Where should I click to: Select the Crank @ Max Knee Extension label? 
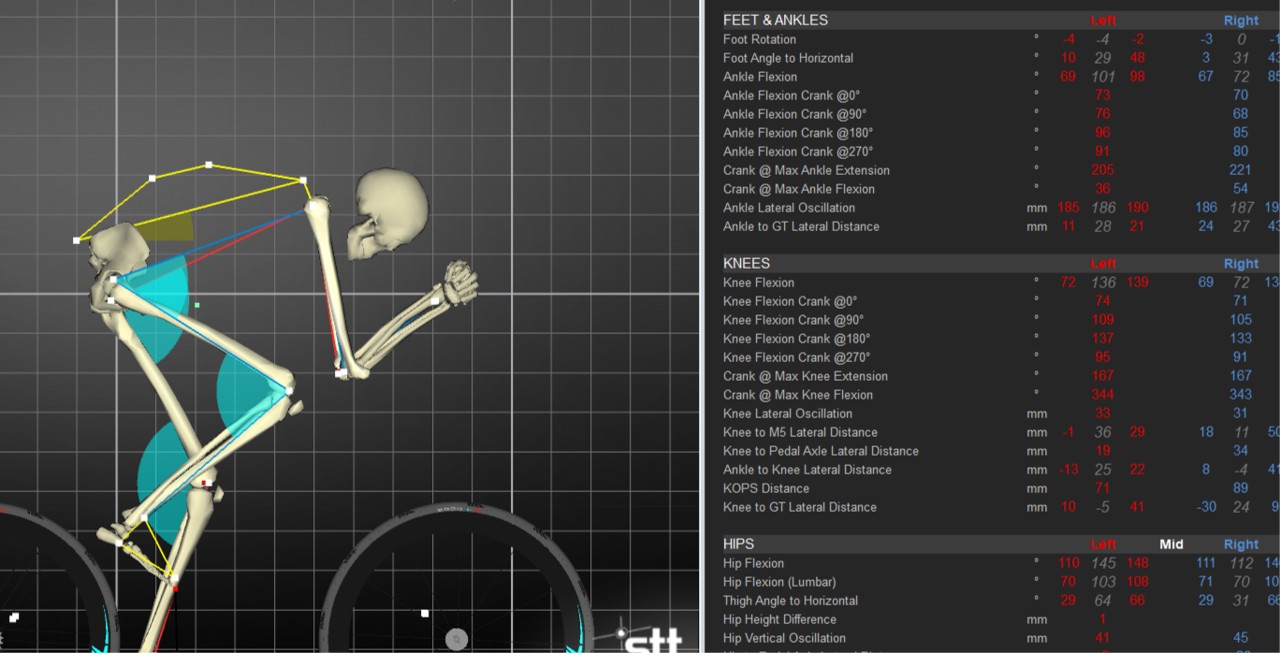(805, 376)
